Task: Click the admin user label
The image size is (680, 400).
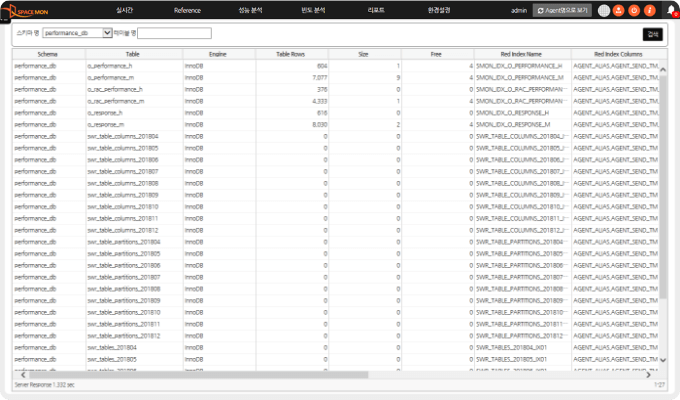Action: pyautogui.click(x=519, y=10)
